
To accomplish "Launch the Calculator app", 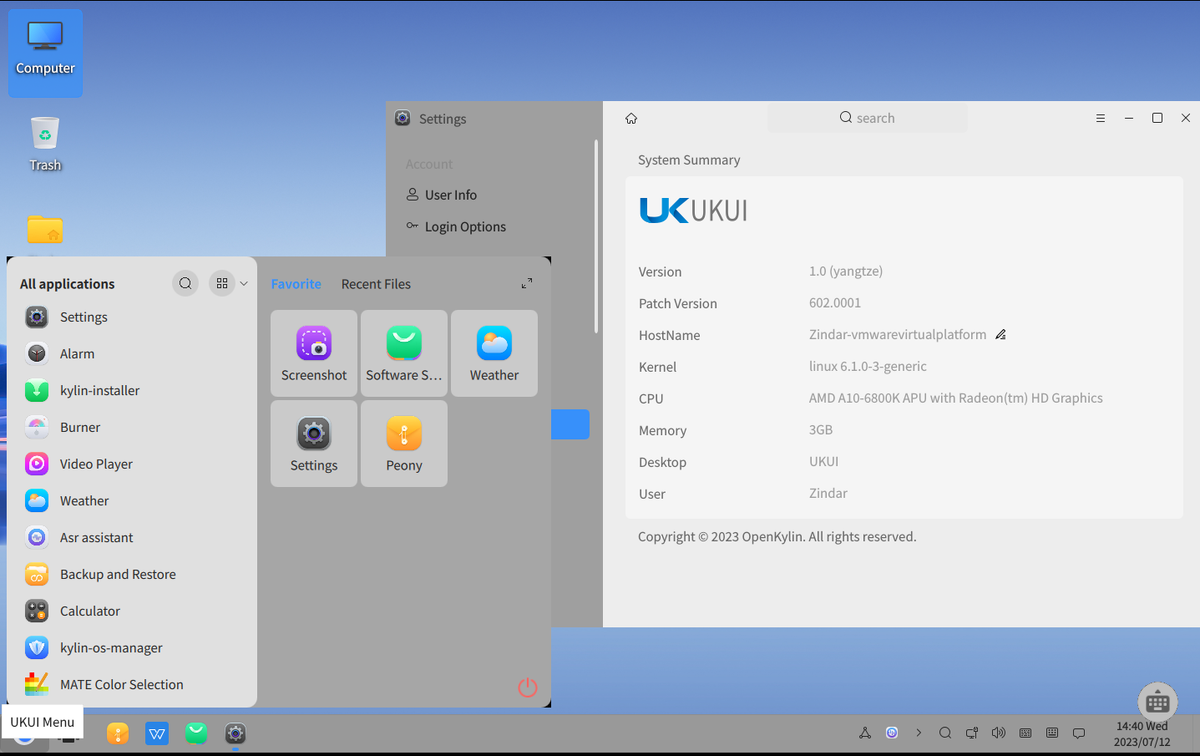I will pos(132,611).
